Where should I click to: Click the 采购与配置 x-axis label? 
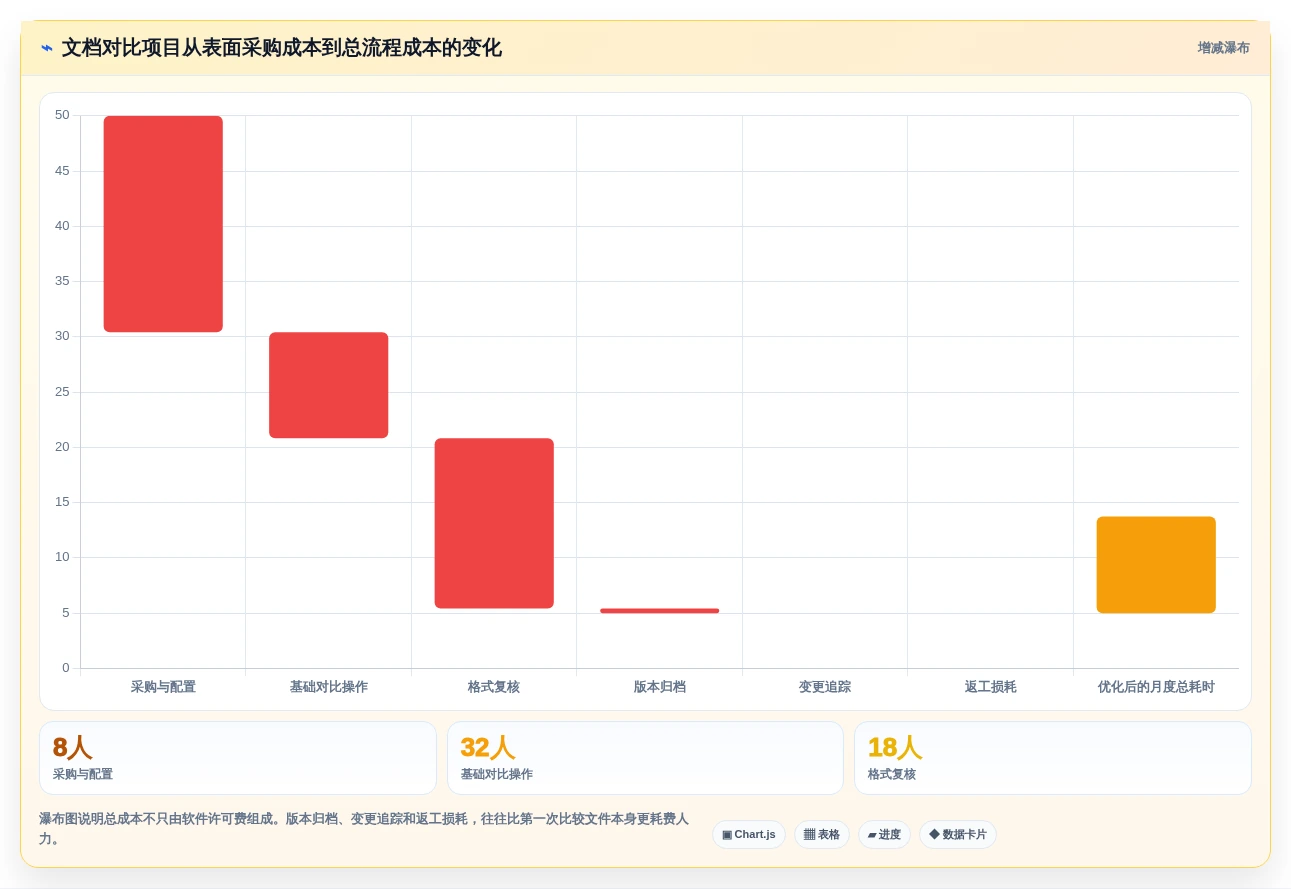pos(163,687)
